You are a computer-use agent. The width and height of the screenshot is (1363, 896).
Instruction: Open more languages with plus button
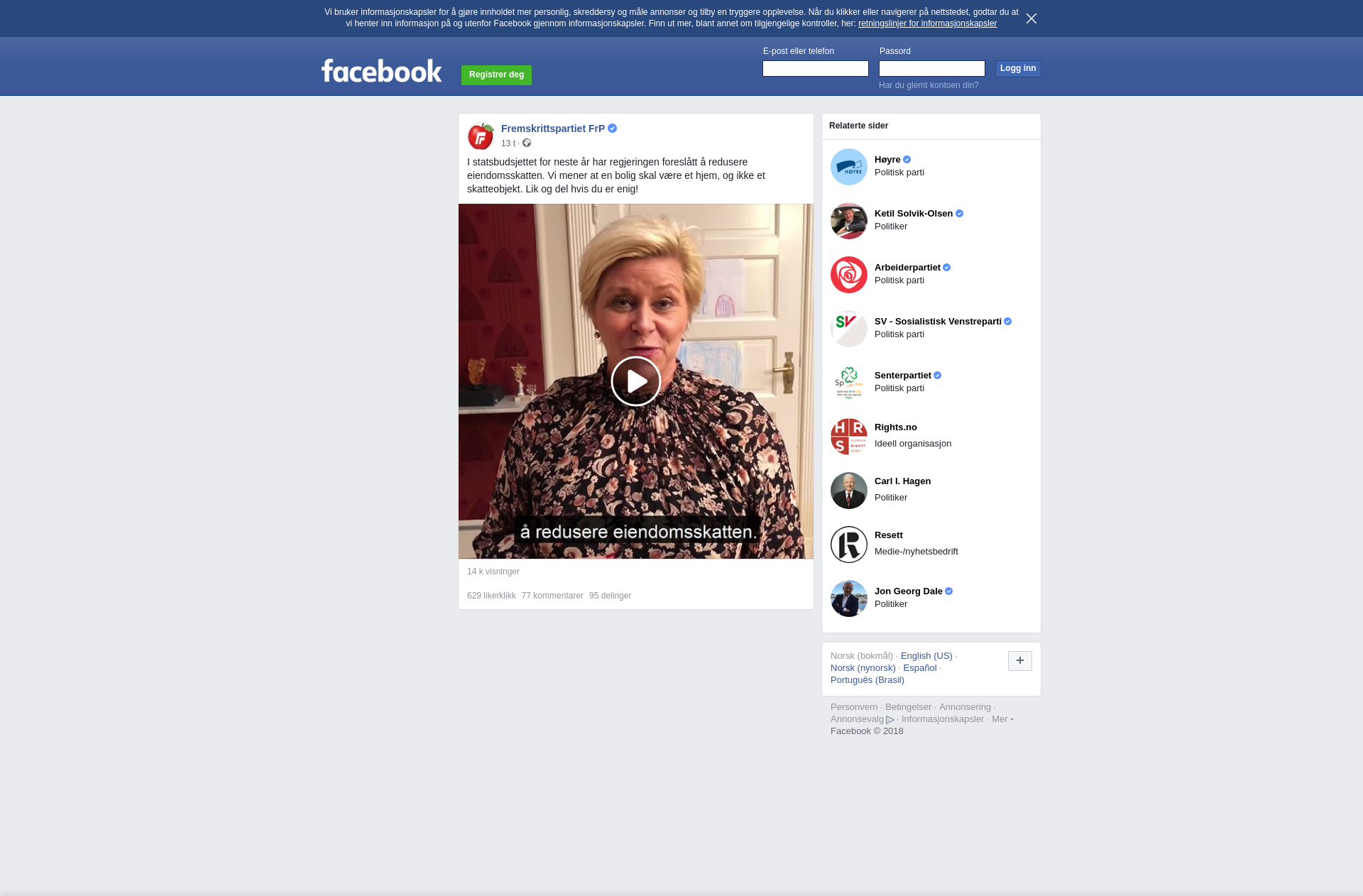pyautogui.click(x=1020, y=661)
